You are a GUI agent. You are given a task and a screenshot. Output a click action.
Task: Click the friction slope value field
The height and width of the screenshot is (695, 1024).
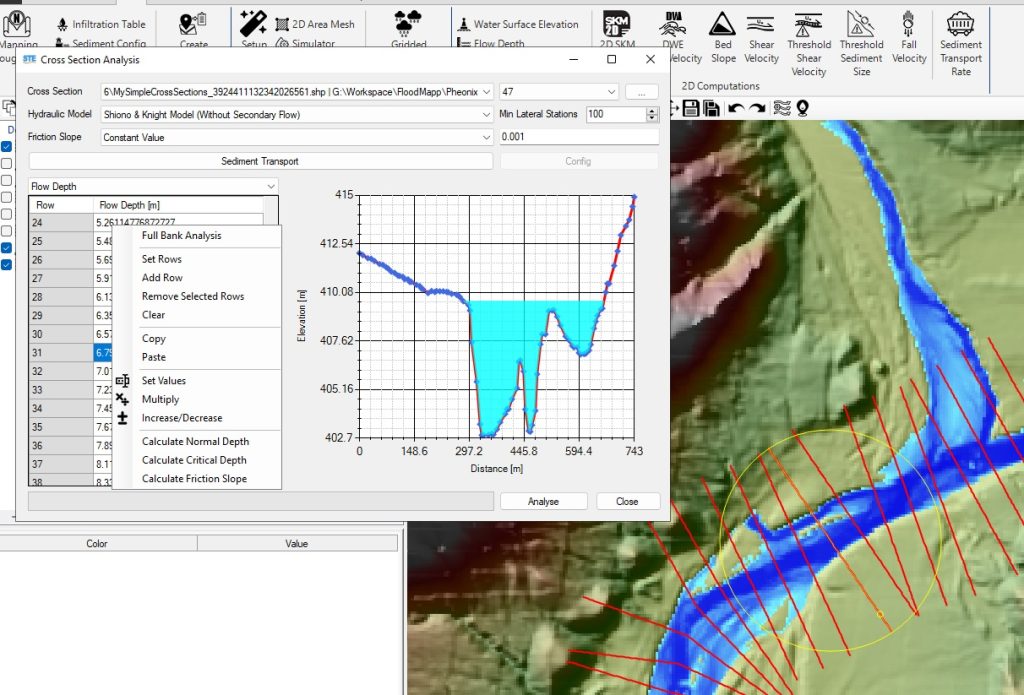pos(577,137)
